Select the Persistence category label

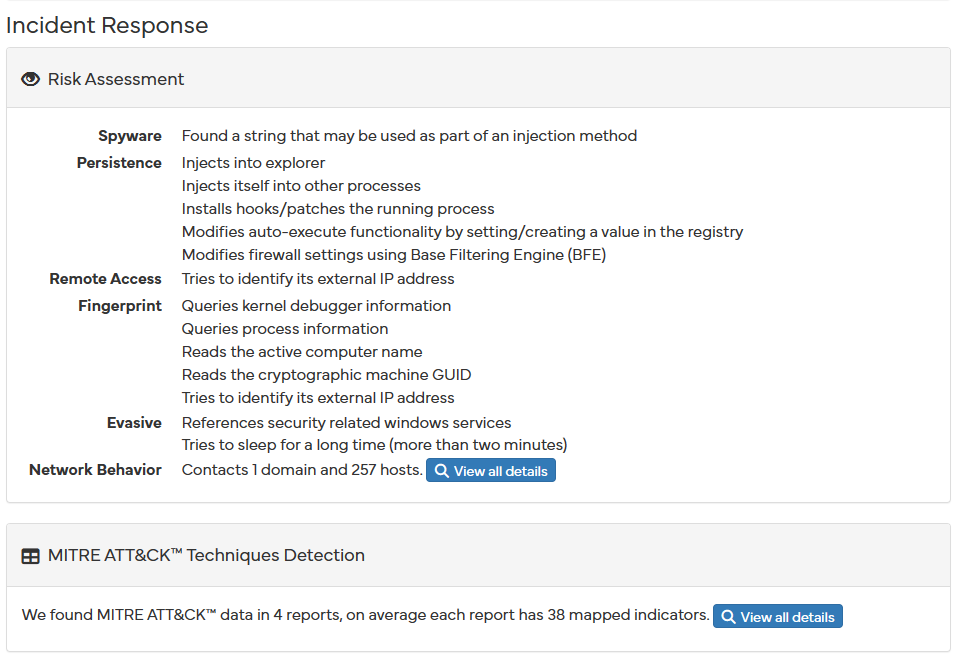tap(119, 162)
